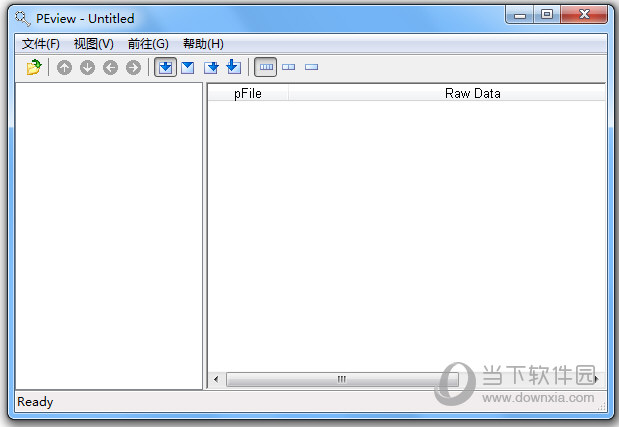
Task: Toggle the first blue down-arrow view button
Action: tap(165, 67)
